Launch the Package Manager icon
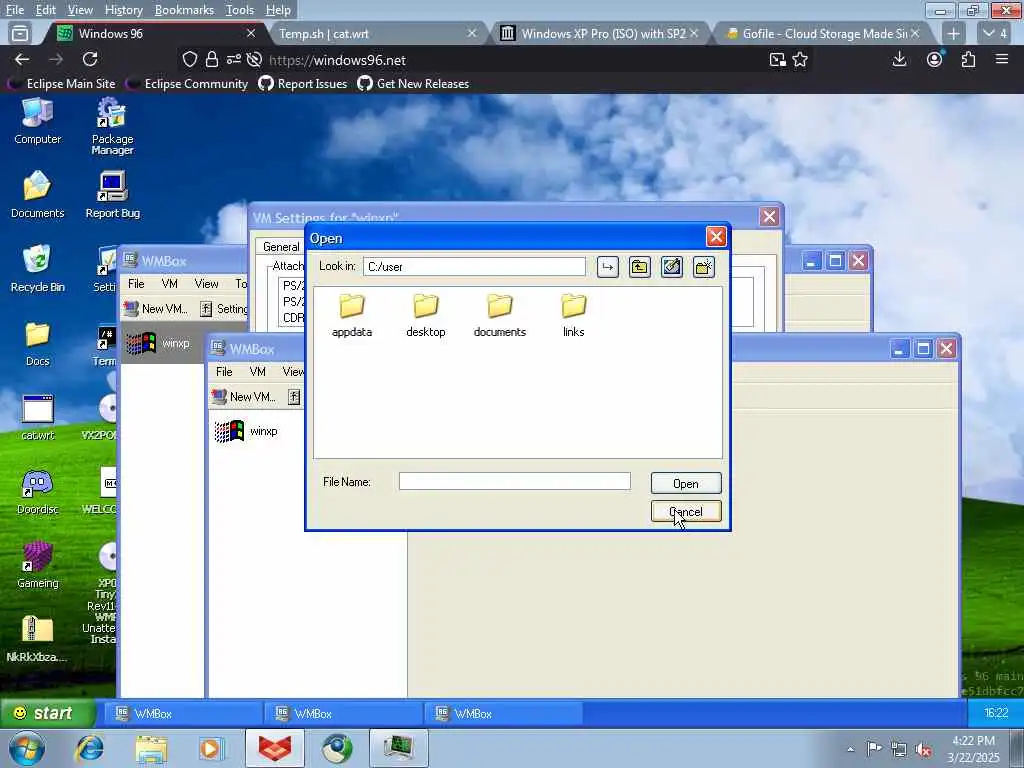1024x768 pixels. pyautogui.click(x=112, y=127)
